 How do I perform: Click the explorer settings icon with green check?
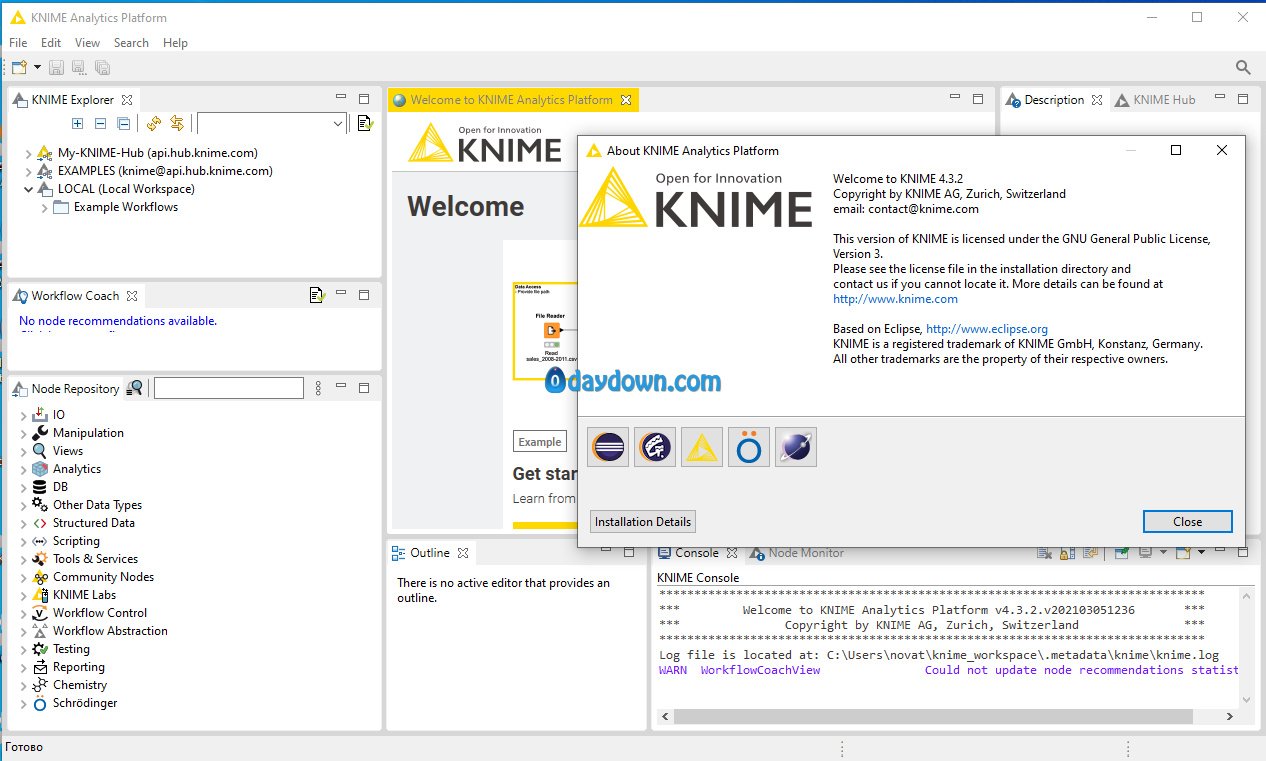[365, 123]
